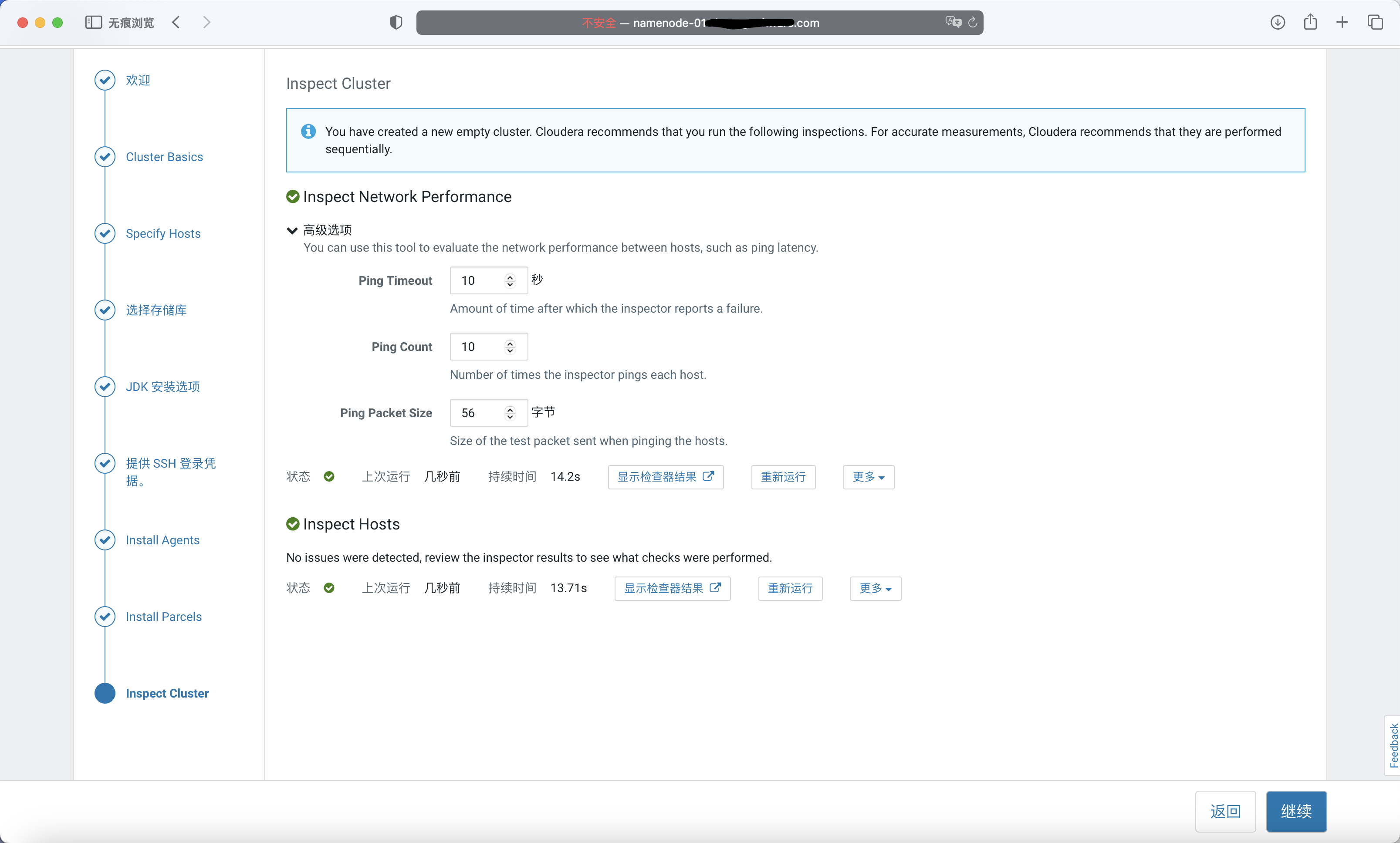Go to Cluster Basics wizard step
The height and width of the screenshot is (843, 1400).
pyautogui.click(x=164, y=157)
